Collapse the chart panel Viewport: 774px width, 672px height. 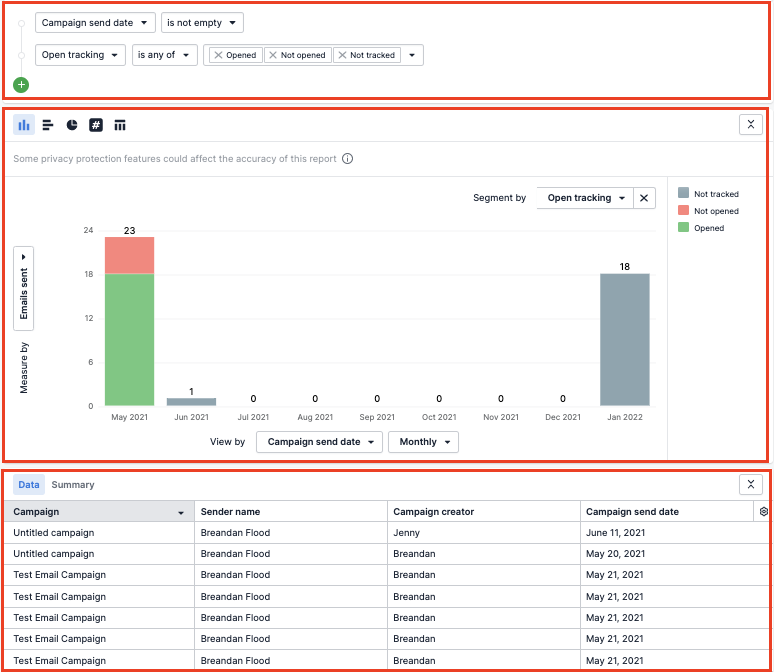point(750,124)
